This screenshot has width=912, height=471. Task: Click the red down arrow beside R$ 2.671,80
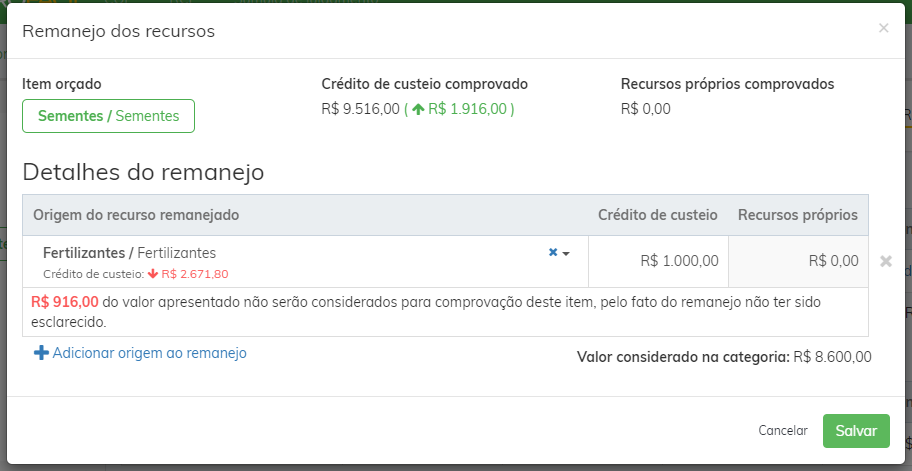[153, 273]
